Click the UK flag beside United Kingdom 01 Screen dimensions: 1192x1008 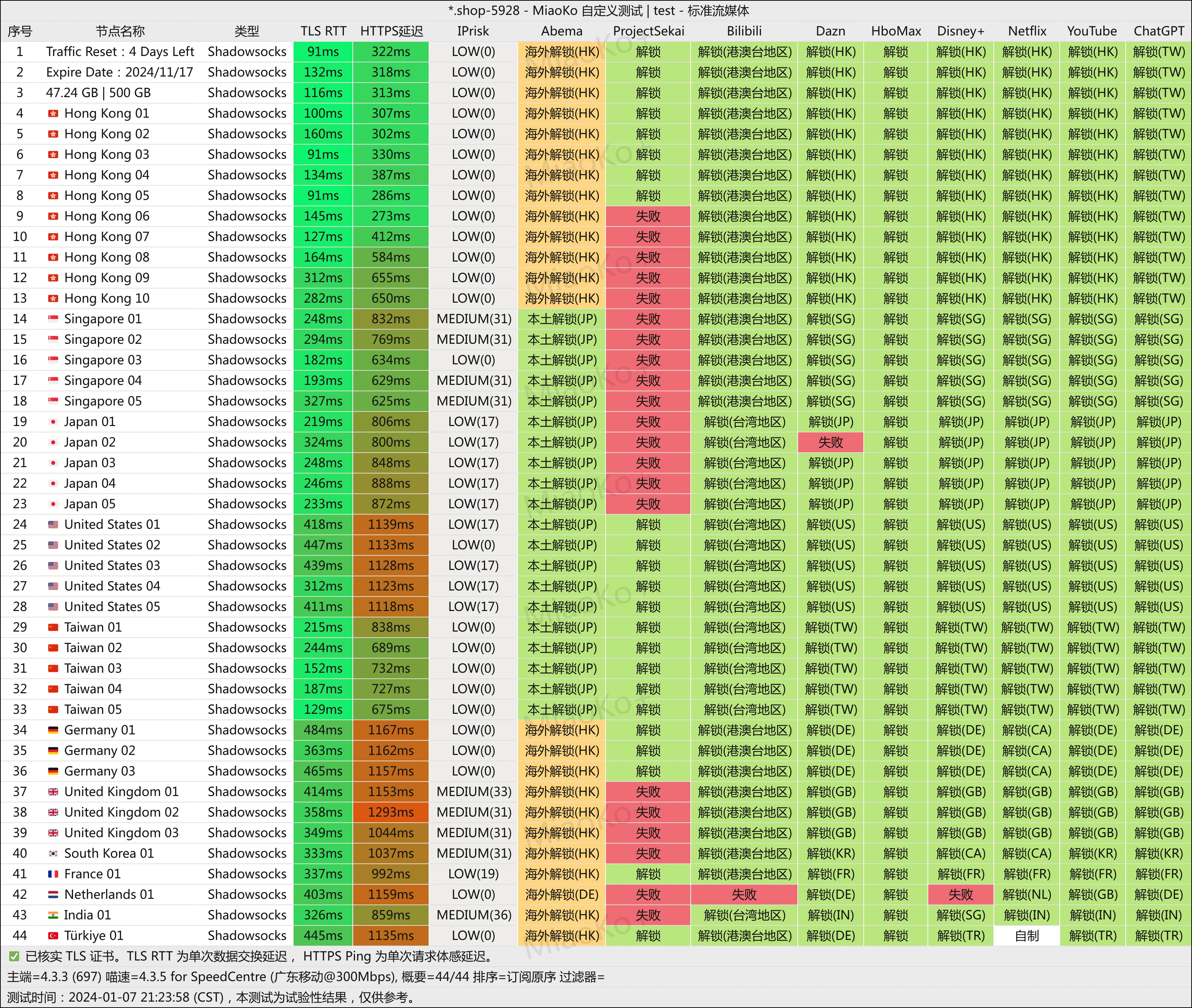pos(53,793)
